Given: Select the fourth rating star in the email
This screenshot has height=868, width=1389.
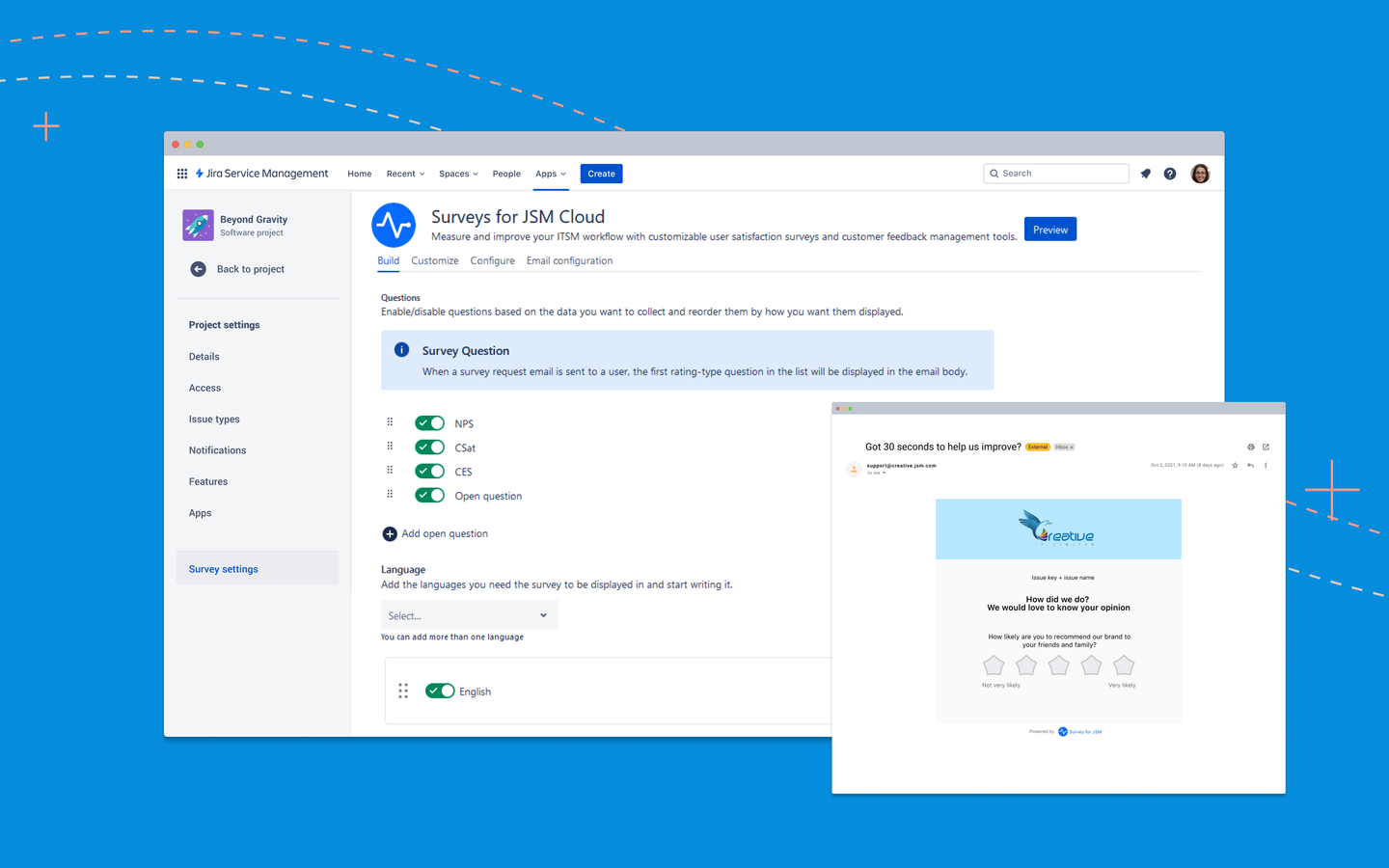Looking at the screenshot, I should (x=1091, y=665).
